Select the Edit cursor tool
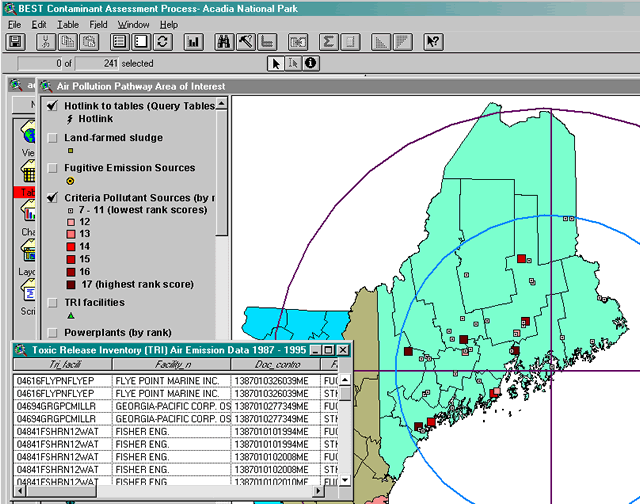 pyautogui.click(x=293, y=64)
